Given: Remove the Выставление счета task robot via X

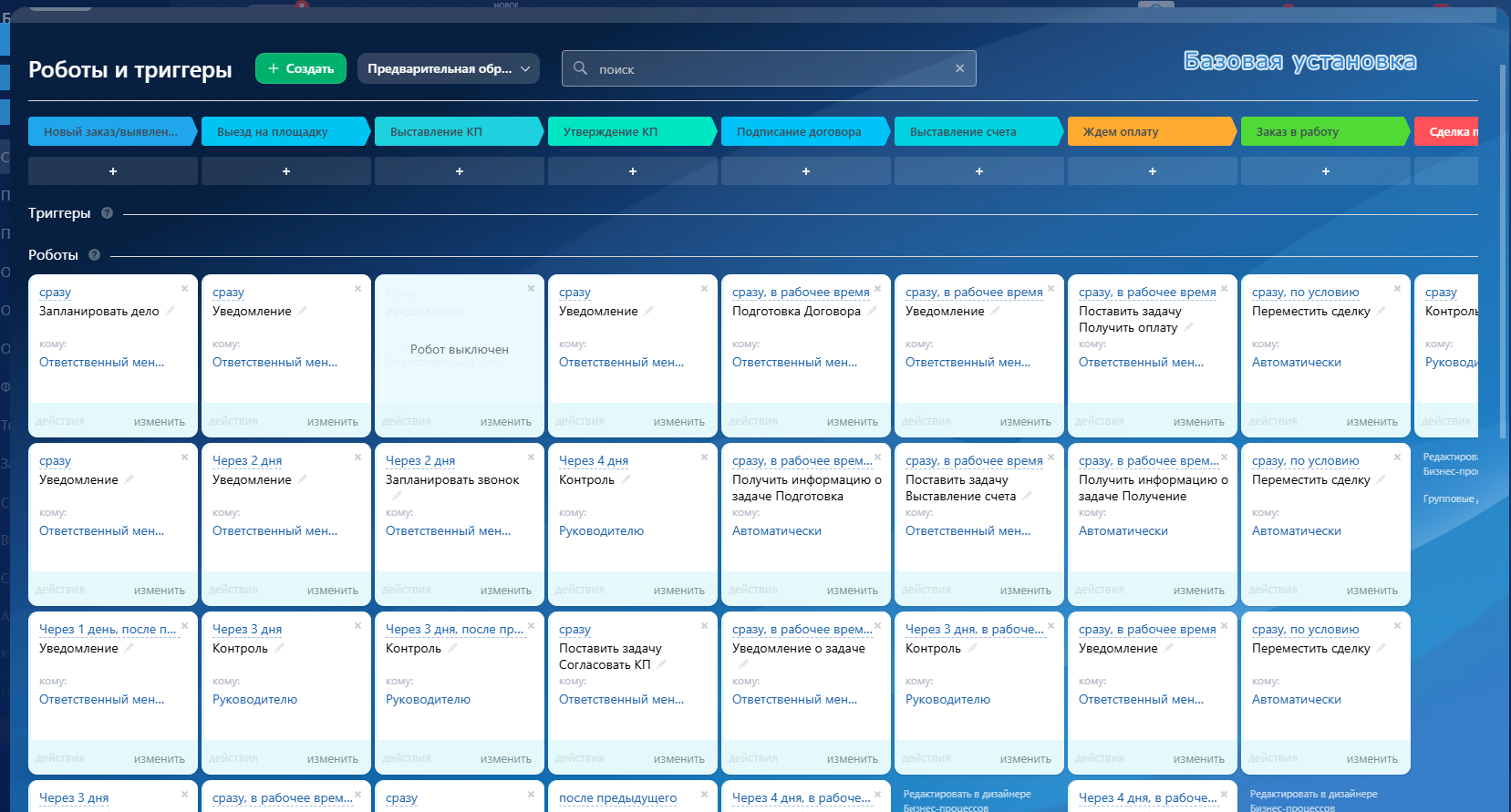Looking at the screenshot, I should (1050, 457).
